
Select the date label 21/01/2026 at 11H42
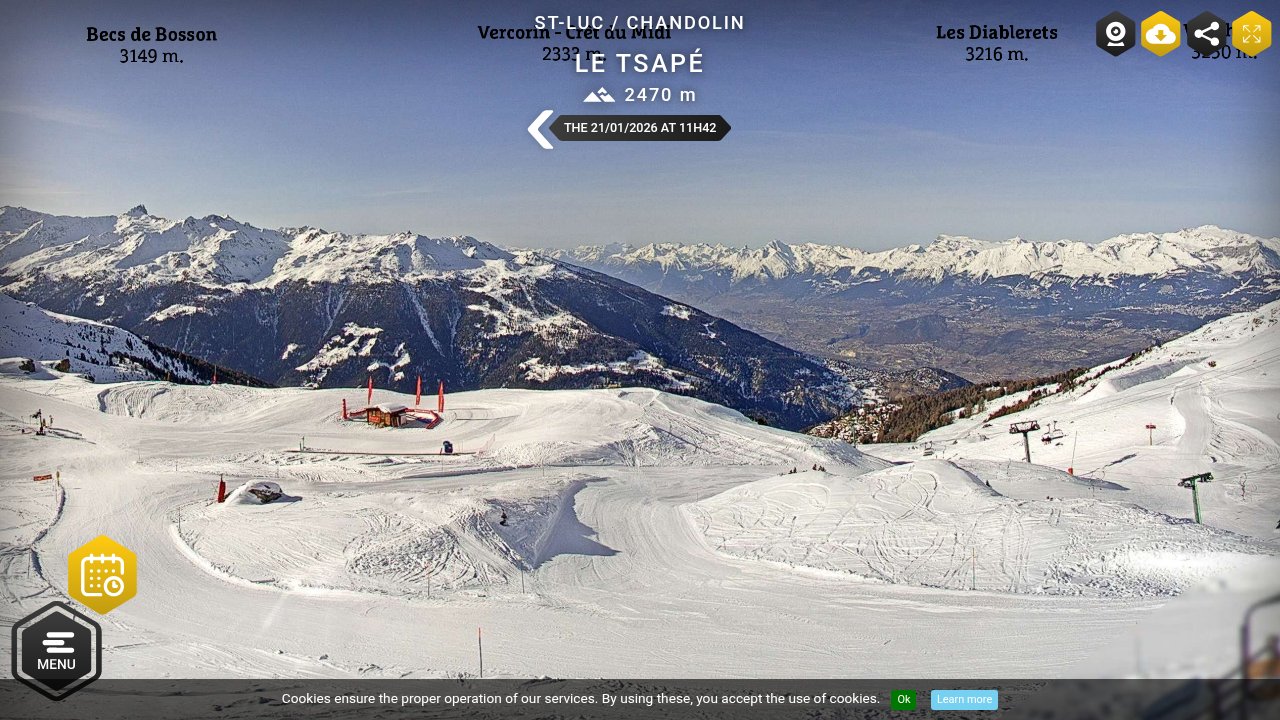[640, 128]
